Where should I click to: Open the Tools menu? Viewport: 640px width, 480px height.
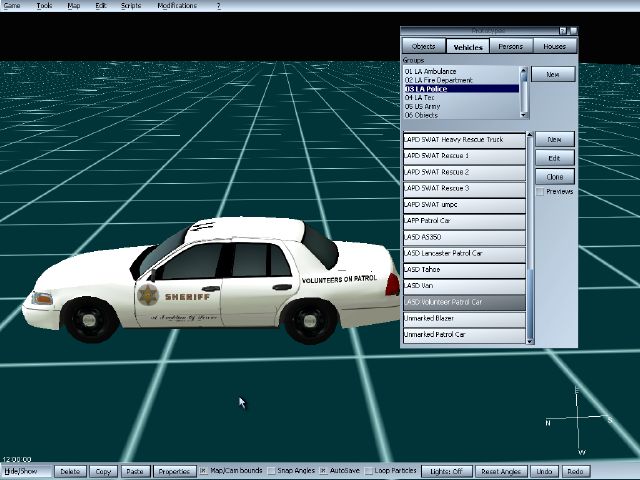pyautogui.click(x=44, y=6)
